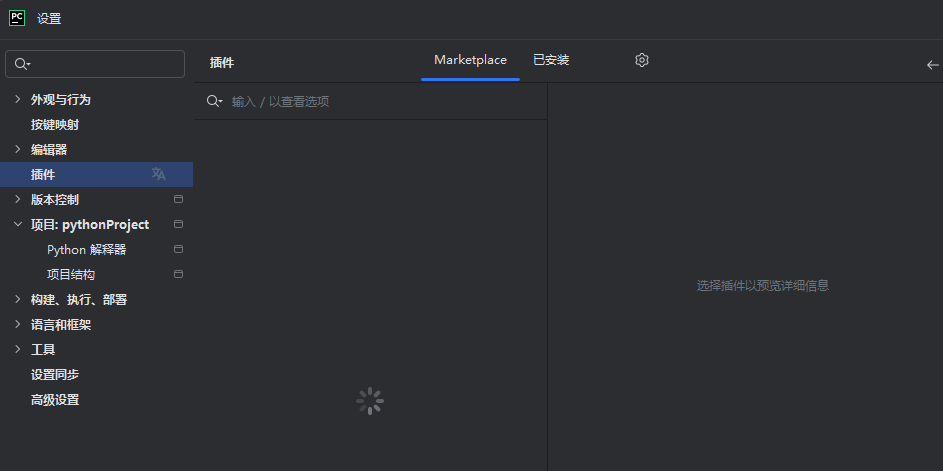
Task: Click the PyCharm logo icon
Action: point(17,18)
